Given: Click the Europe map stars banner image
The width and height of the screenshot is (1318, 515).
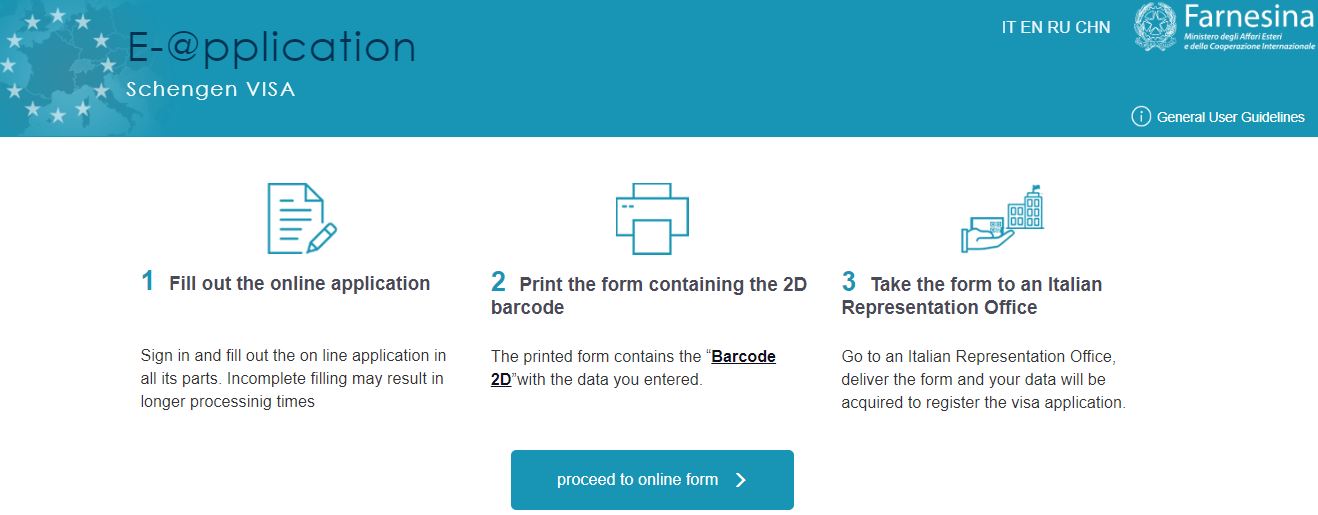Looking at the screenshot, I should point(60,68).
